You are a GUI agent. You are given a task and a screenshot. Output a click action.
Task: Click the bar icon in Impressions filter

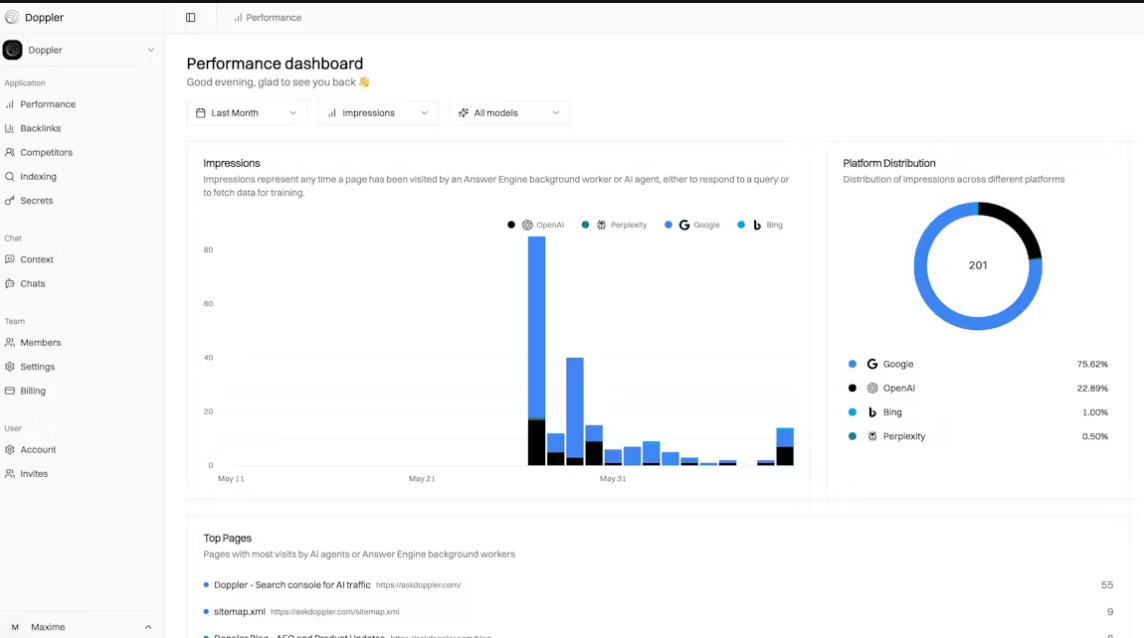click(332, 113)
